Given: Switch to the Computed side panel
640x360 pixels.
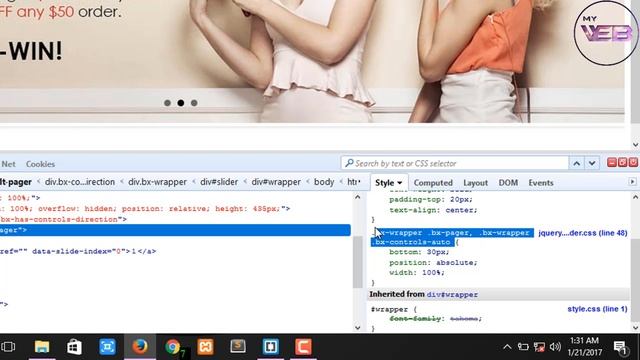Looking at the screenshot, I should tap(433, 183).
